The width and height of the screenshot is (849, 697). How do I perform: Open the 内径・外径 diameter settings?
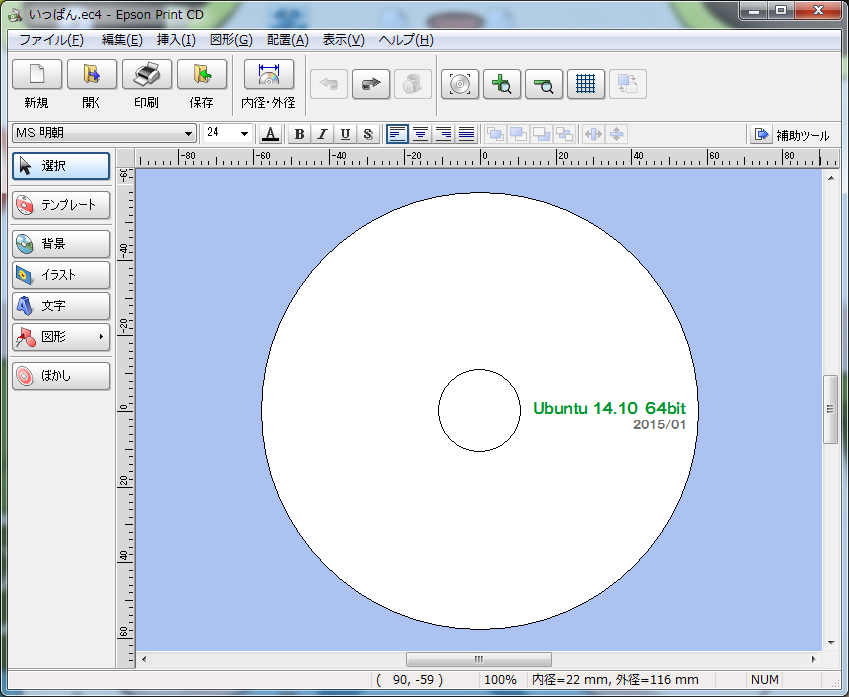pyautogui.click(x=268, y=75)
